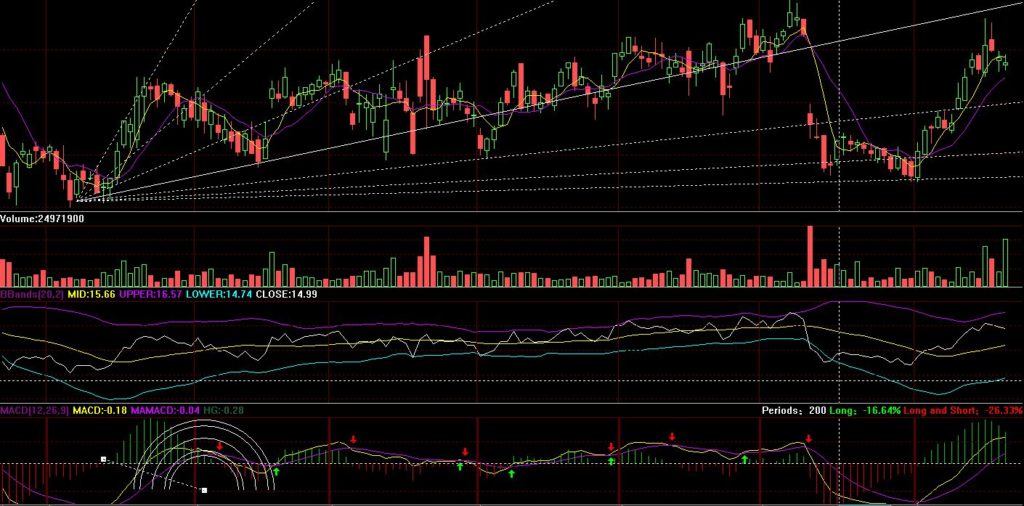Grab the lower white handle at the arcs' center
Viewport: 1024px width, 506px height.
pos(204,490)
